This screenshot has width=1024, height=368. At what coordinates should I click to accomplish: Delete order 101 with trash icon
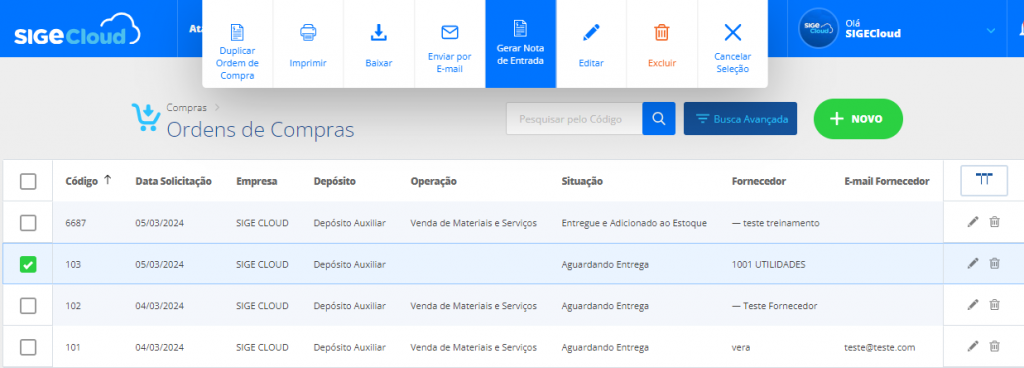tap(995, 346)
